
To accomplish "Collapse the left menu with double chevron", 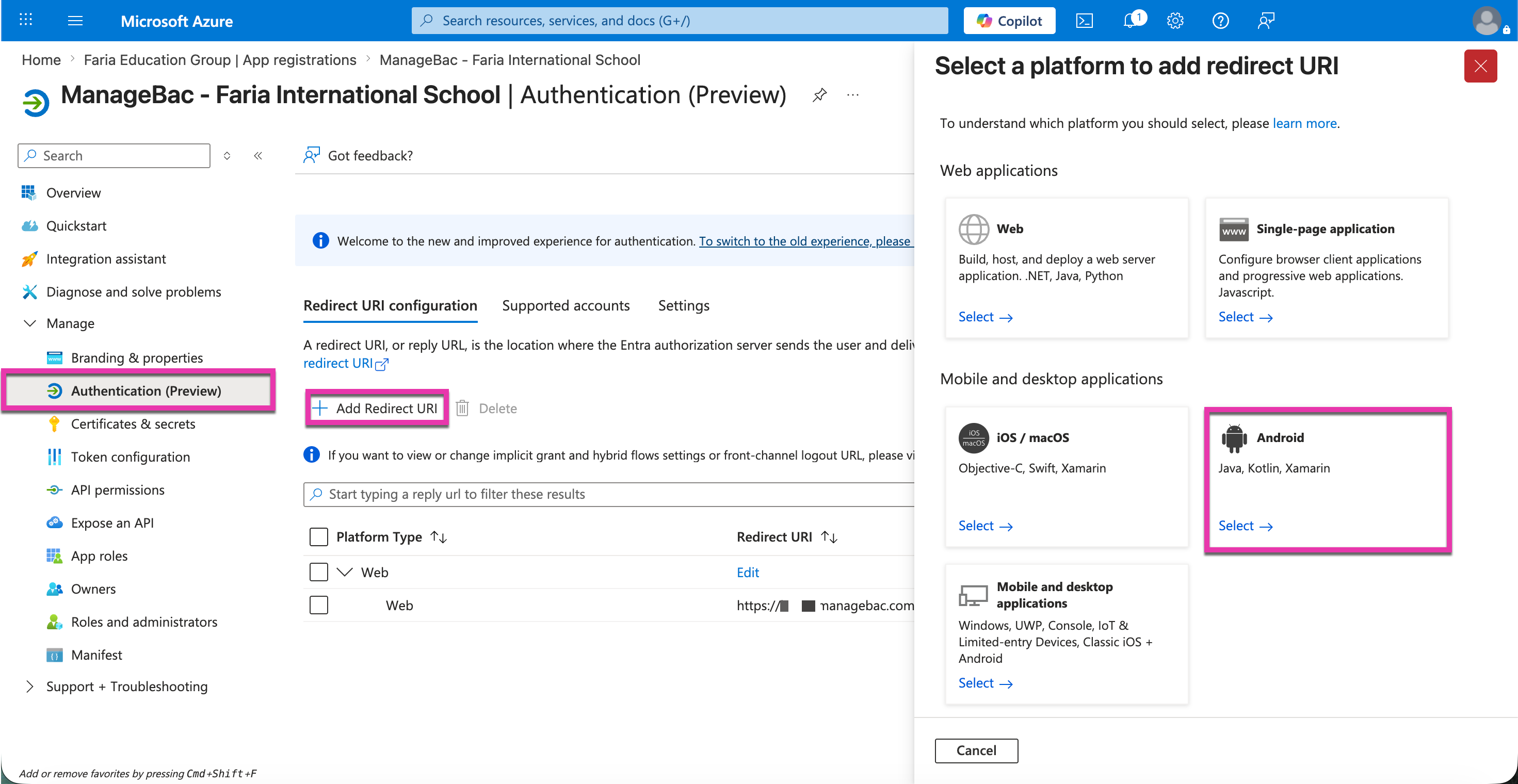I will (x=257, y=155).
